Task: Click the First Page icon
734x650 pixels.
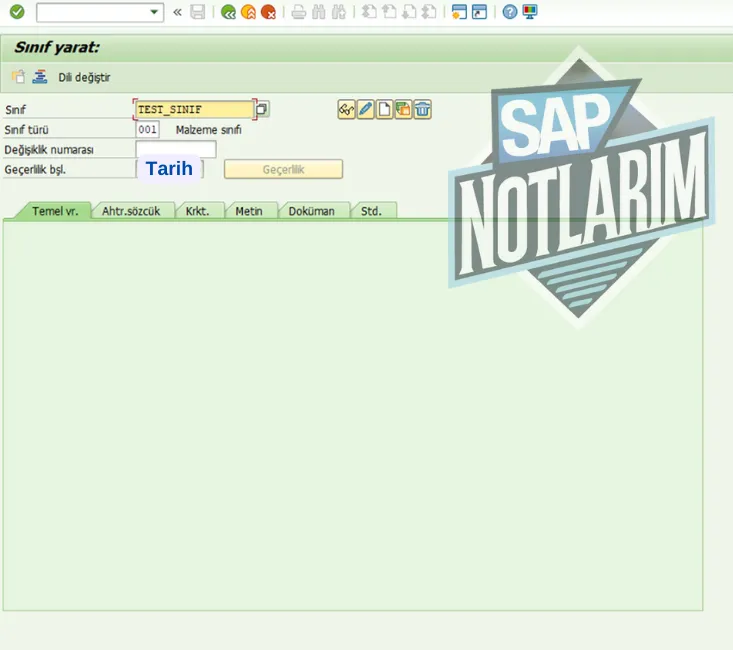Action: tap(369, 12)
